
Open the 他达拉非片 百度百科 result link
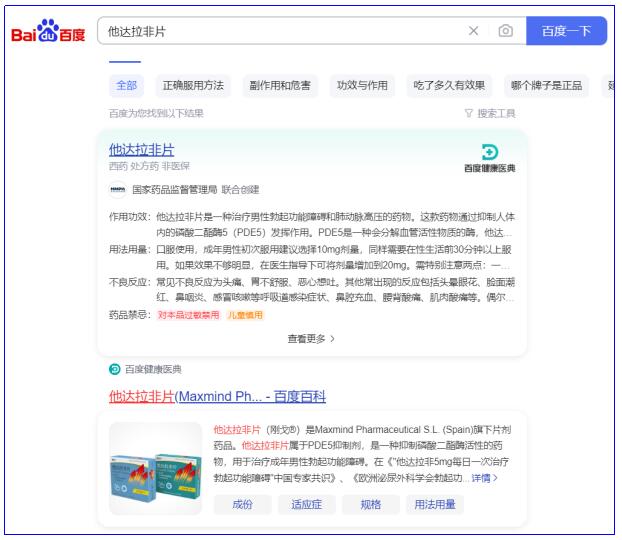click(217, 396)
